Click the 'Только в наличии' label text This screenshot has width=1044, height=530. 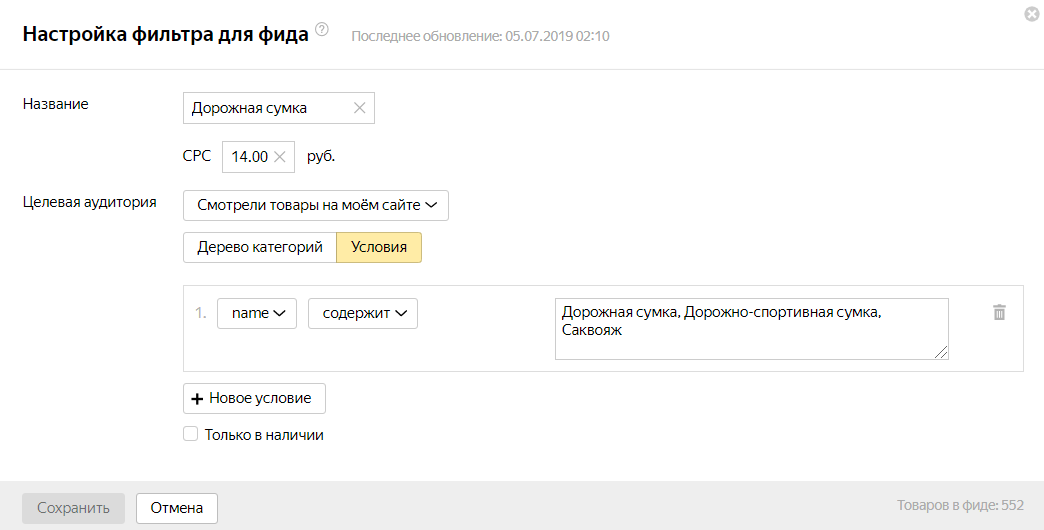click(264, 435)
